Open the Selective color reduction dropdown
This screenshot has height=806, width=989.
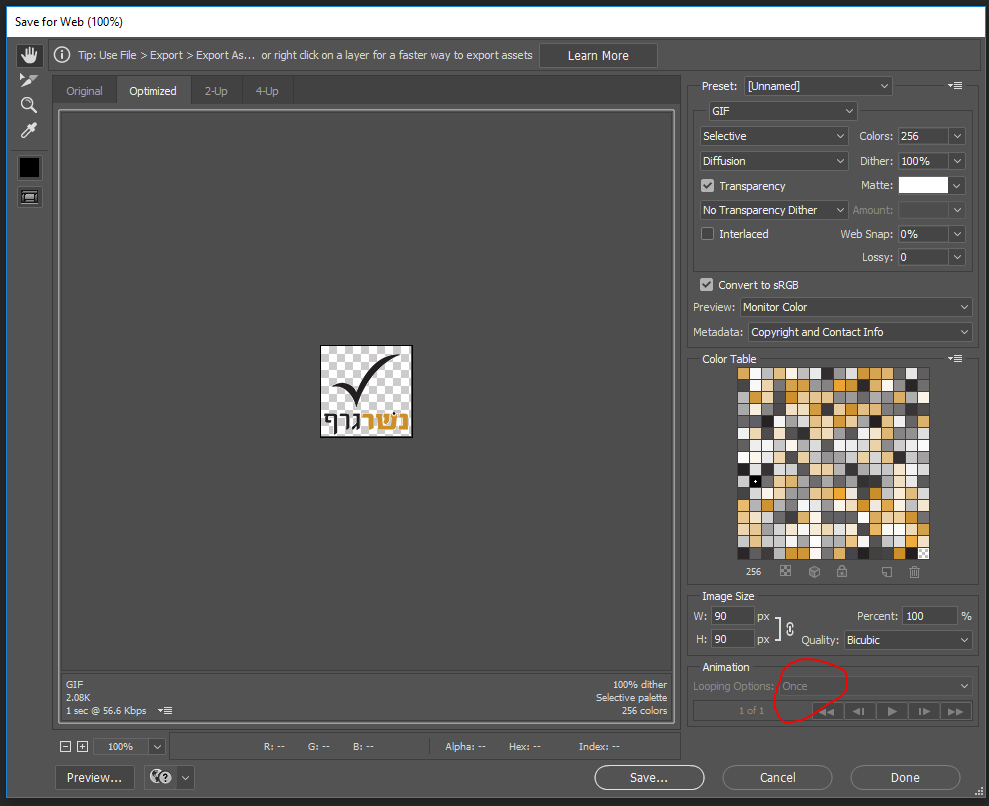point(773,136)
